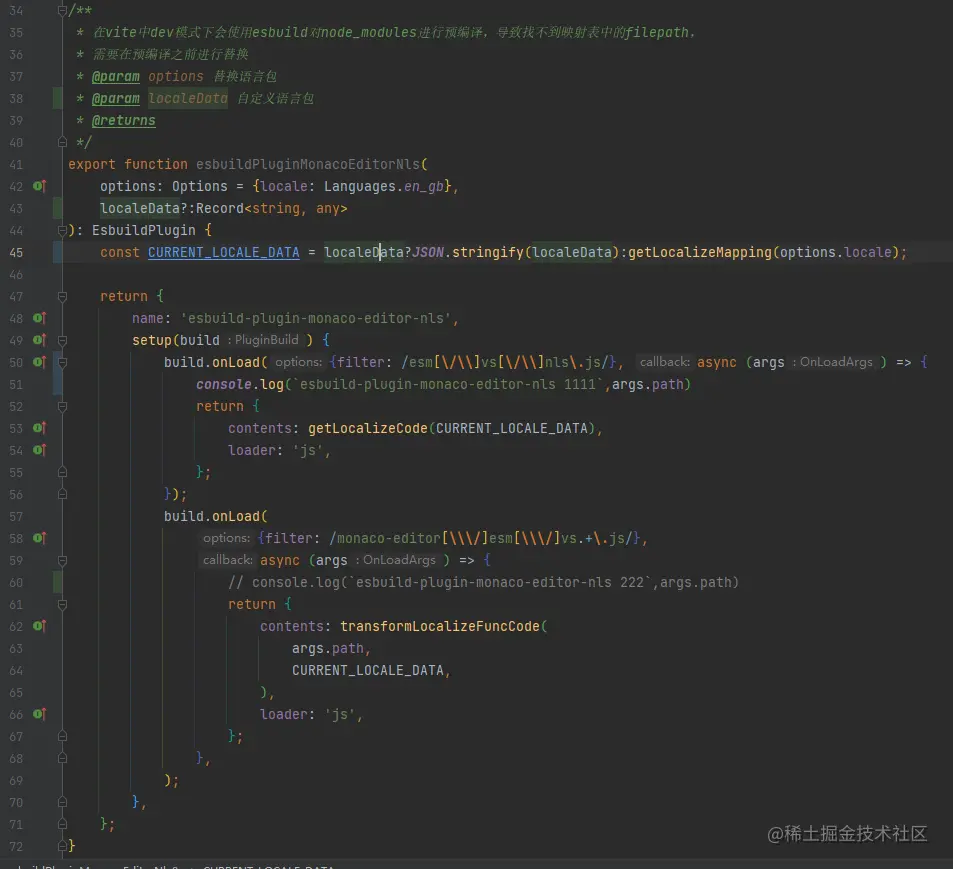The image size is (953, 869).
Task: Click the 'options:' inlay hint on line 58
Action: point(226,538)
